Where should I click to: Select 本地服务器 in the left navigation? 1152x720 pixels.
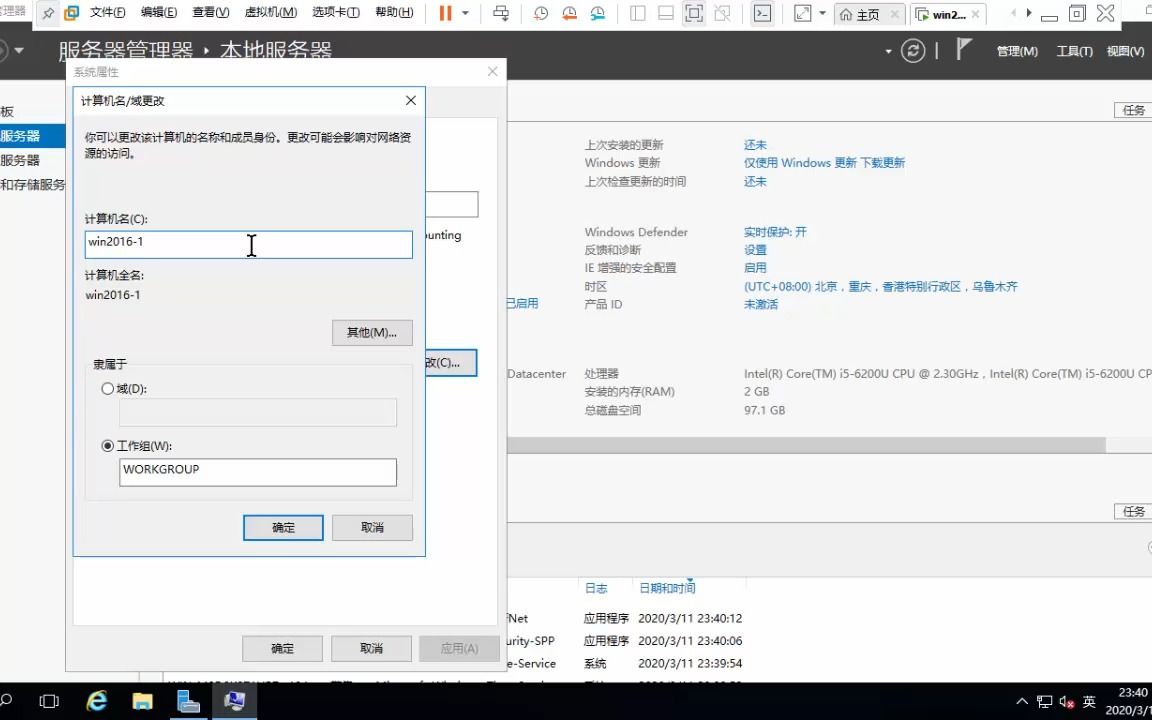coord(32,136)
